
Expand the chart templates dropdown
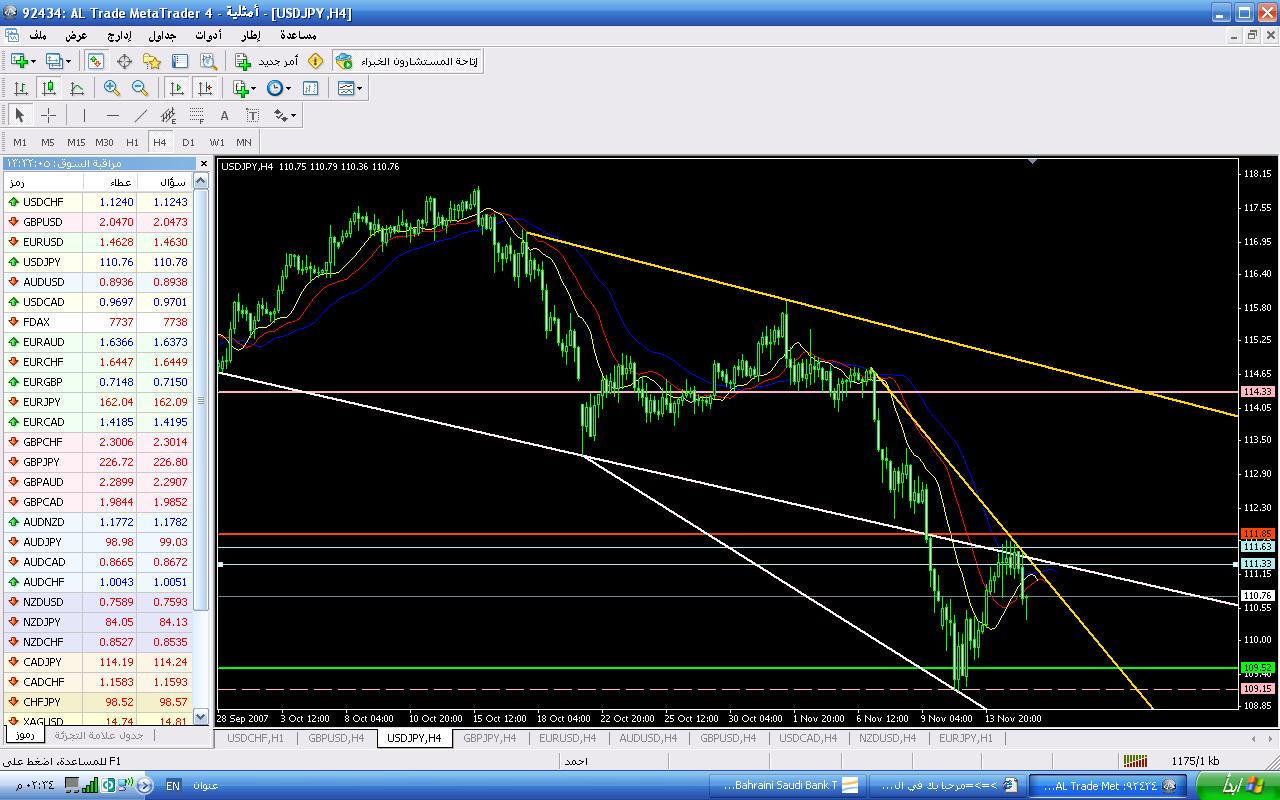[x=359, y=88]
